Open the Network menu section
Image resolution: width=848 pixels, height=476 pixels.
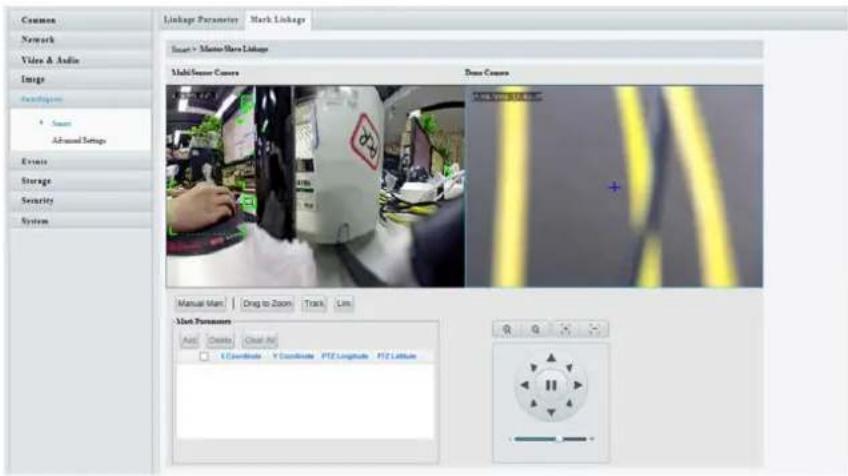[80, 39]
